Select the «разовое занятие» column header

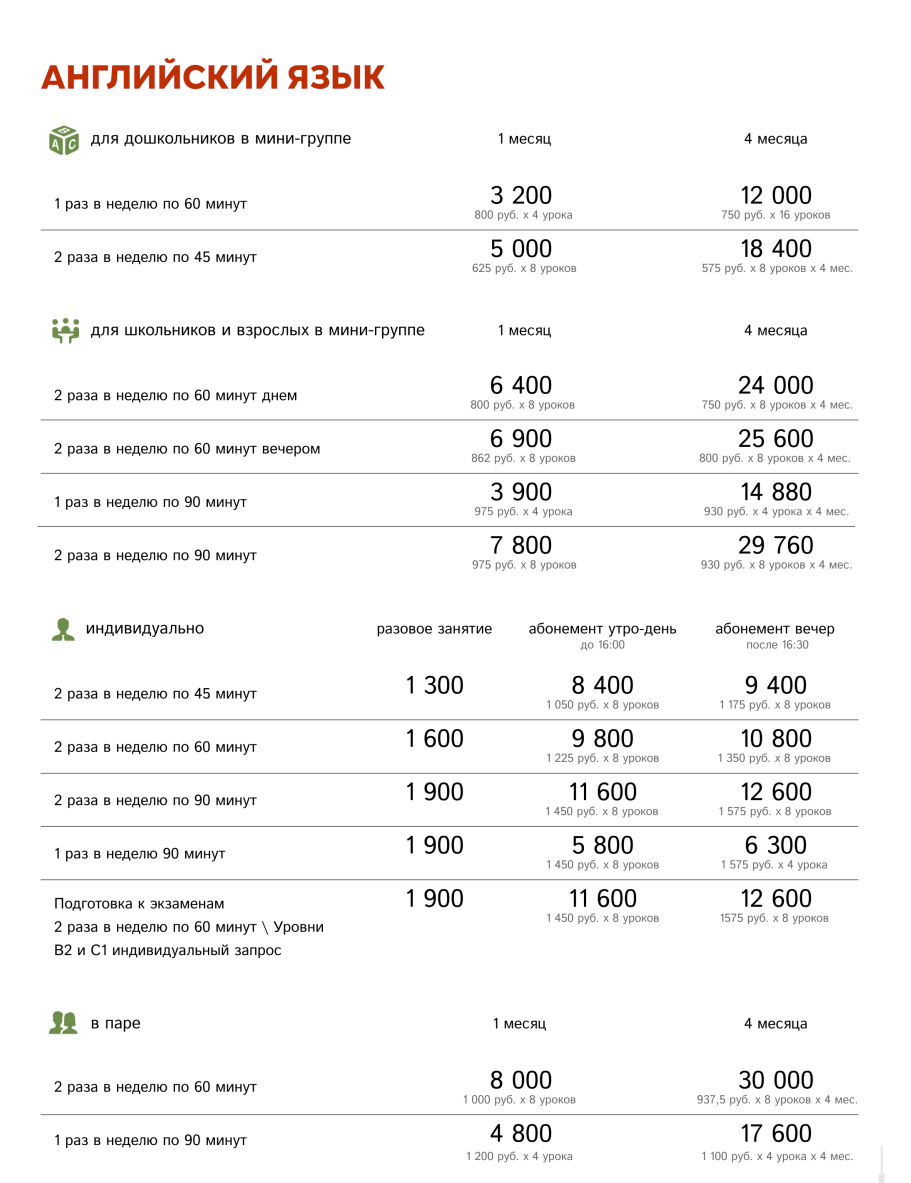434,629
